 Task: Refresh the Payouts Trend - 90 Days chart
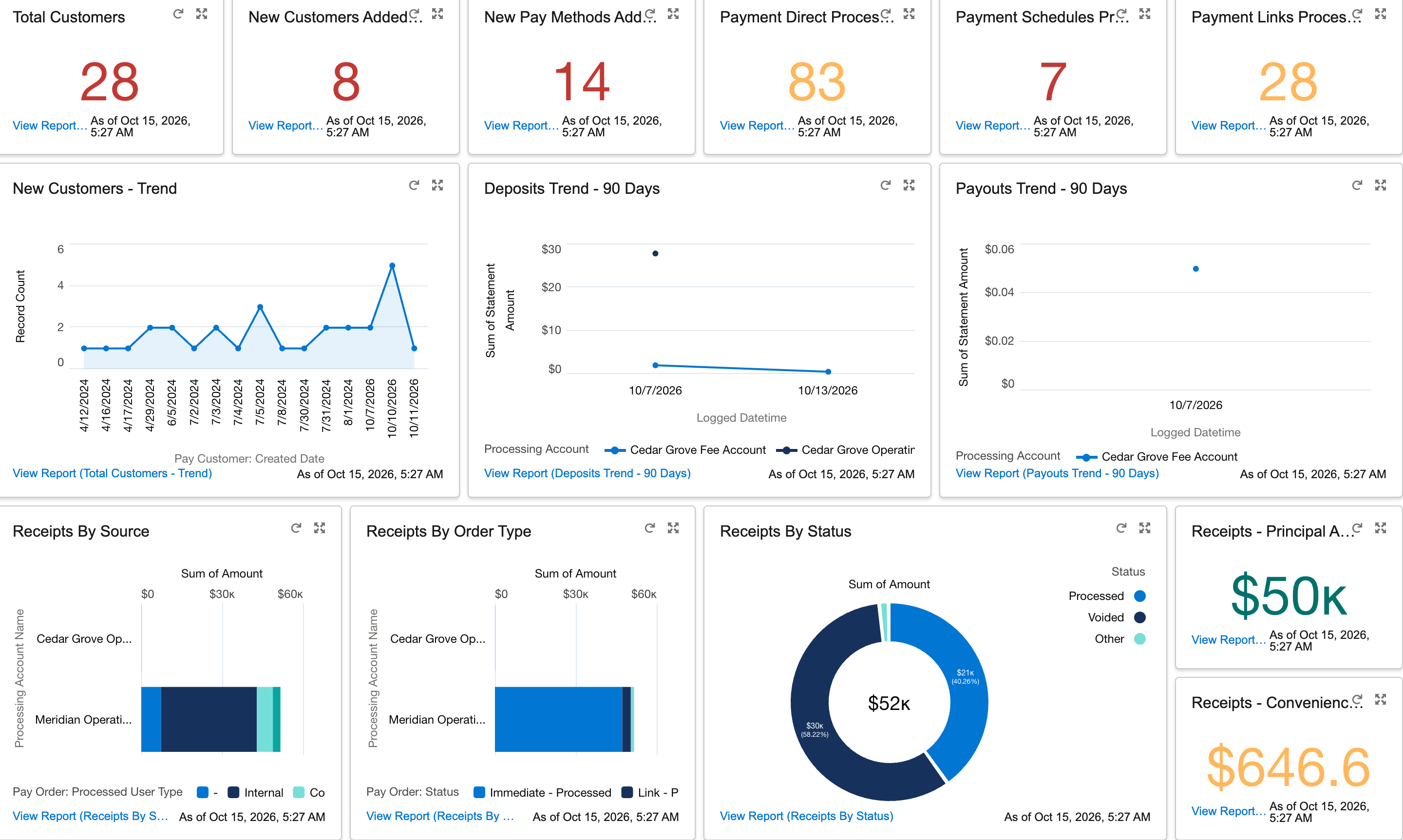(x=1357, y=185)
